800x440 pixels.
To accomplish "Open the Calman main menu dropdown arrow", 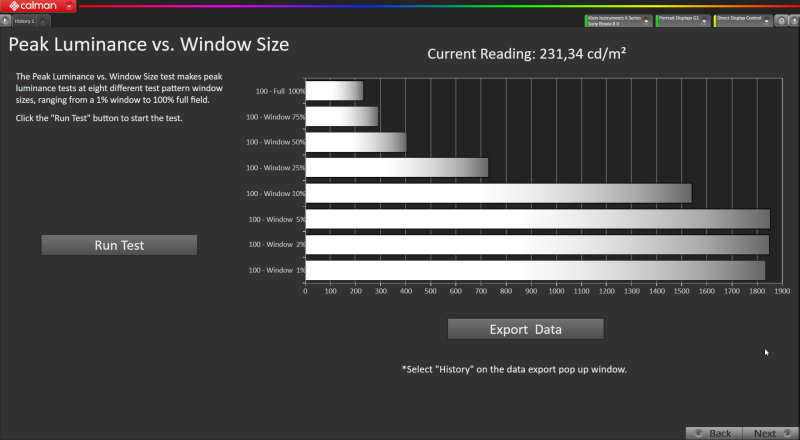I will tap(69, 6).
